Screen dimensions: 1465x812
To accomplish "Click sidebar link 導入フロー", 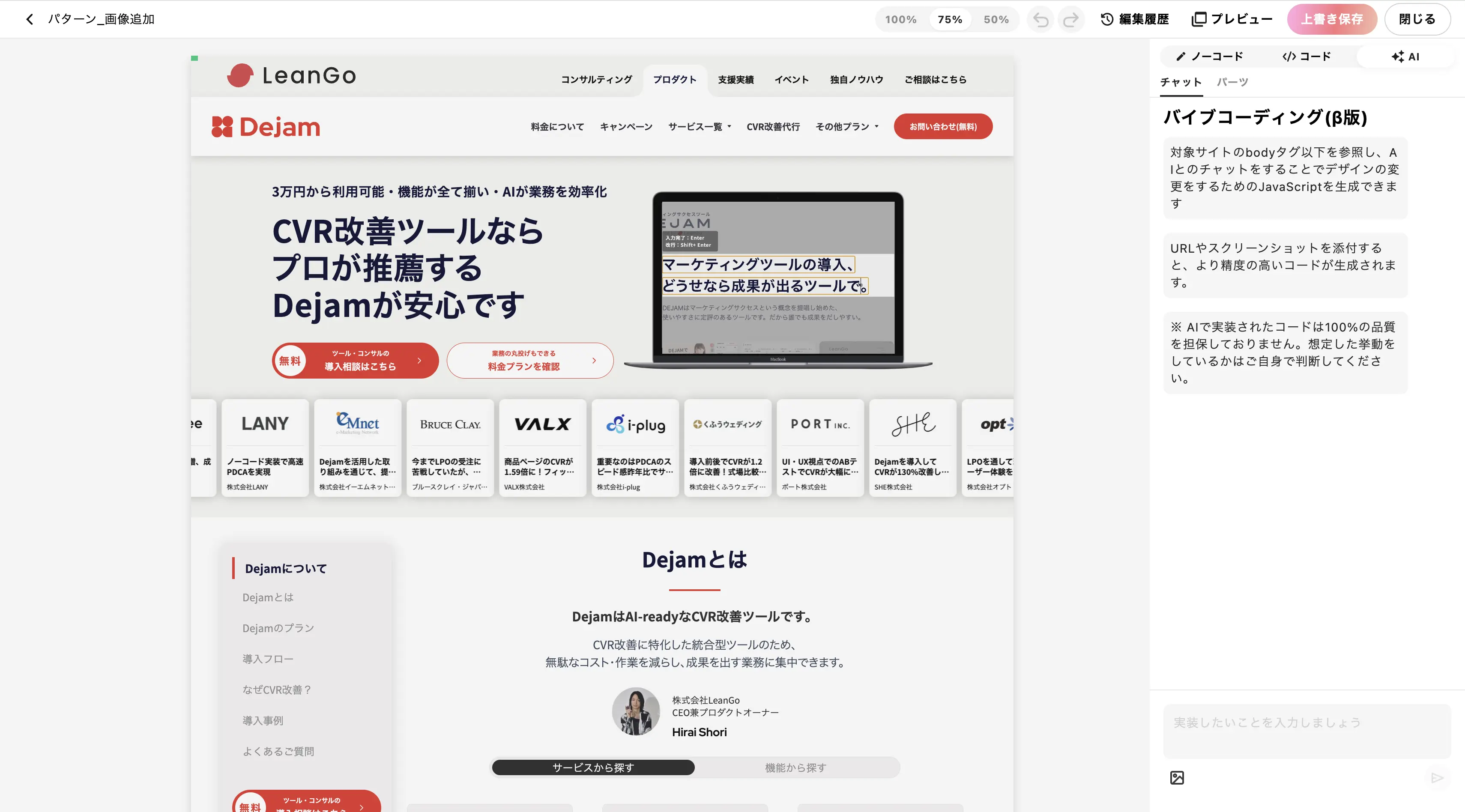I will (268, 659).
